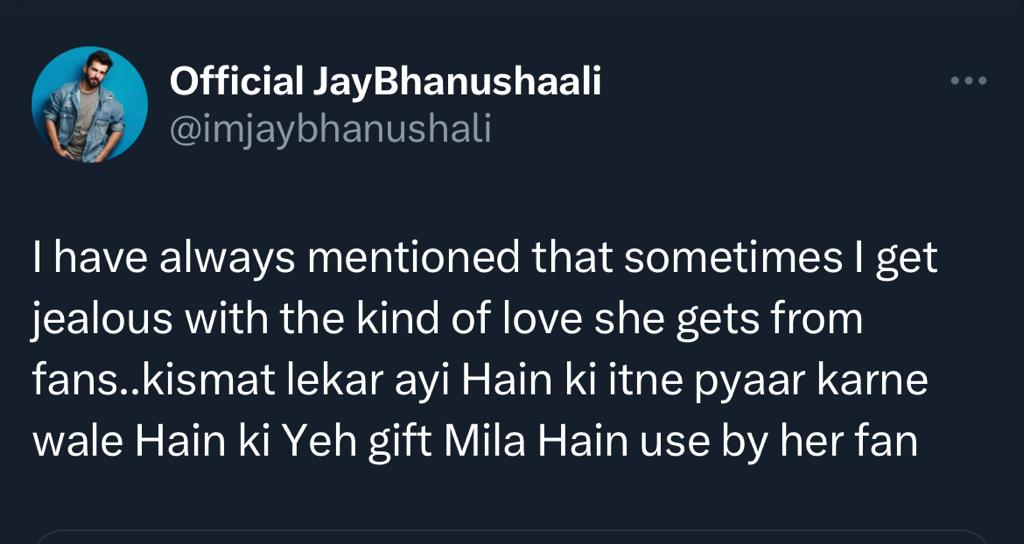
Task: Click the last line mentioning "gift Mila Hain"
Action: point(475,440)
